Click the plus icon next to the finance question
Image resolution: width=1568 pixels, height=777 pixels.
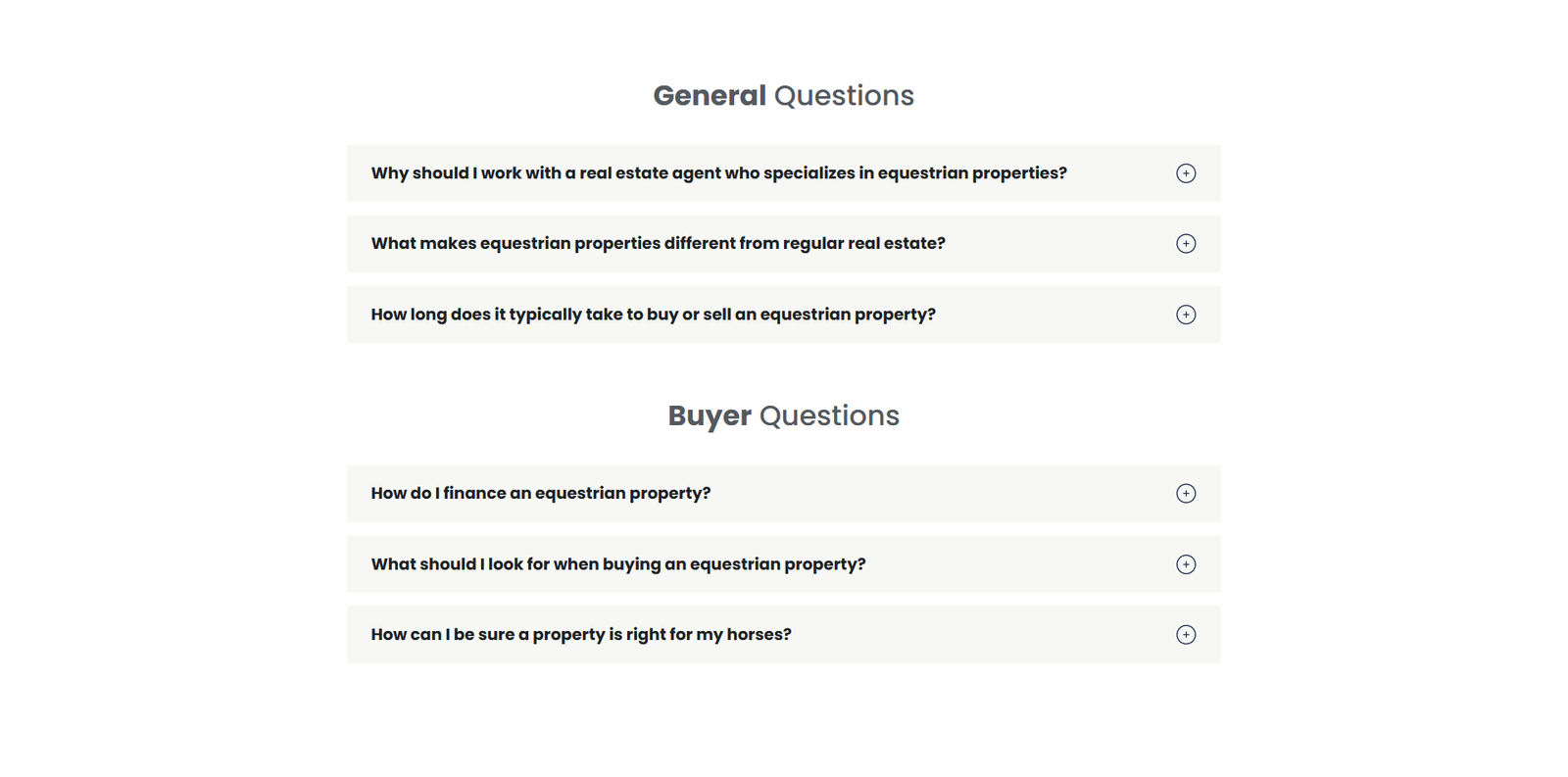click(1186, 494)
